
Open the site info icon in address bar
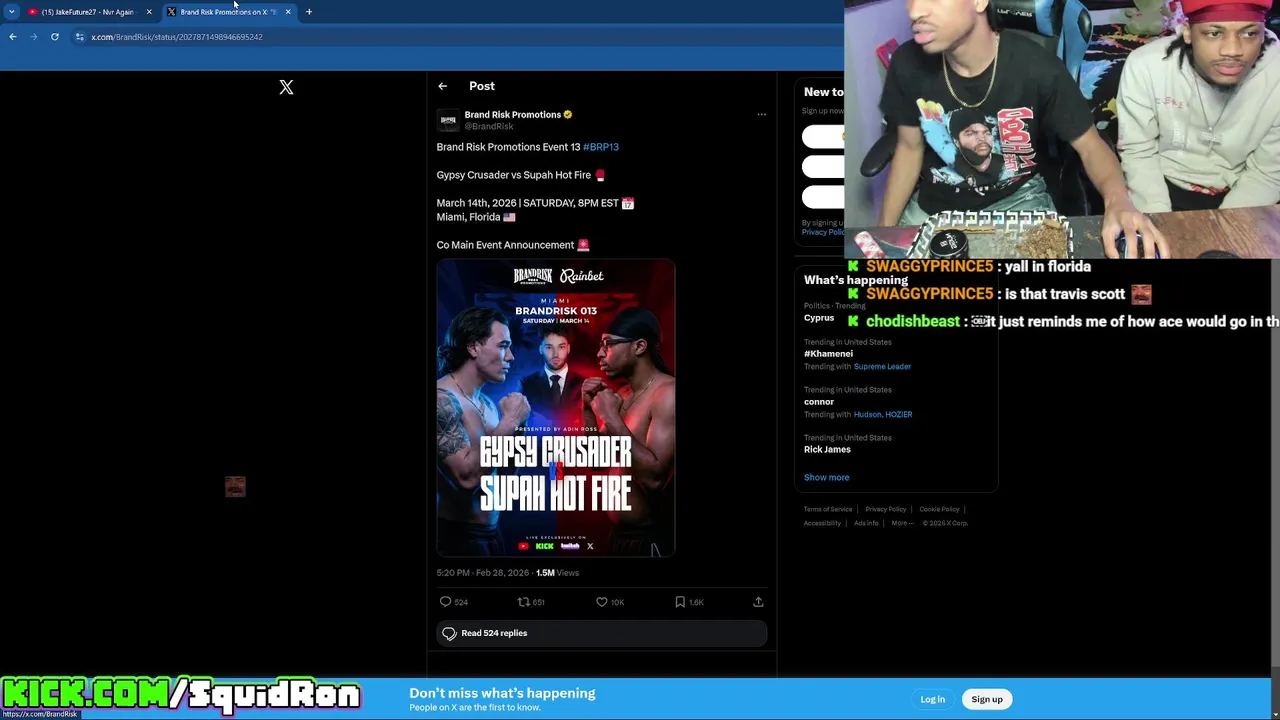(x=79, y=37)
